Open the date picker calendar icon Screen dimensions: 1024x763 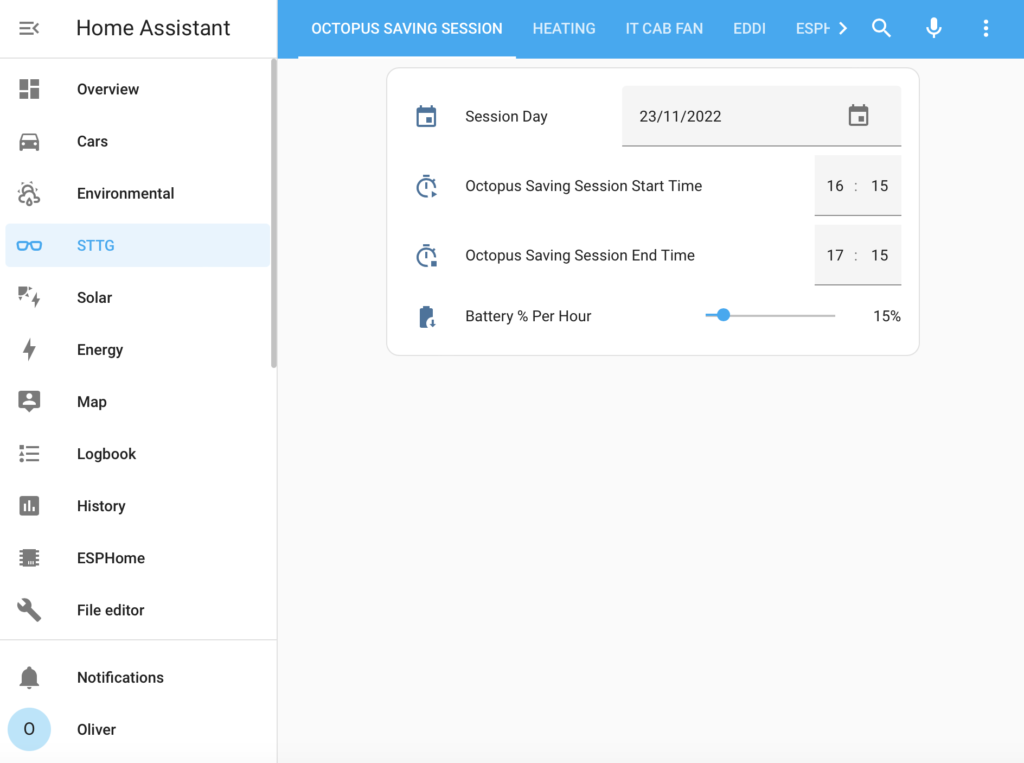coord(858,116)
